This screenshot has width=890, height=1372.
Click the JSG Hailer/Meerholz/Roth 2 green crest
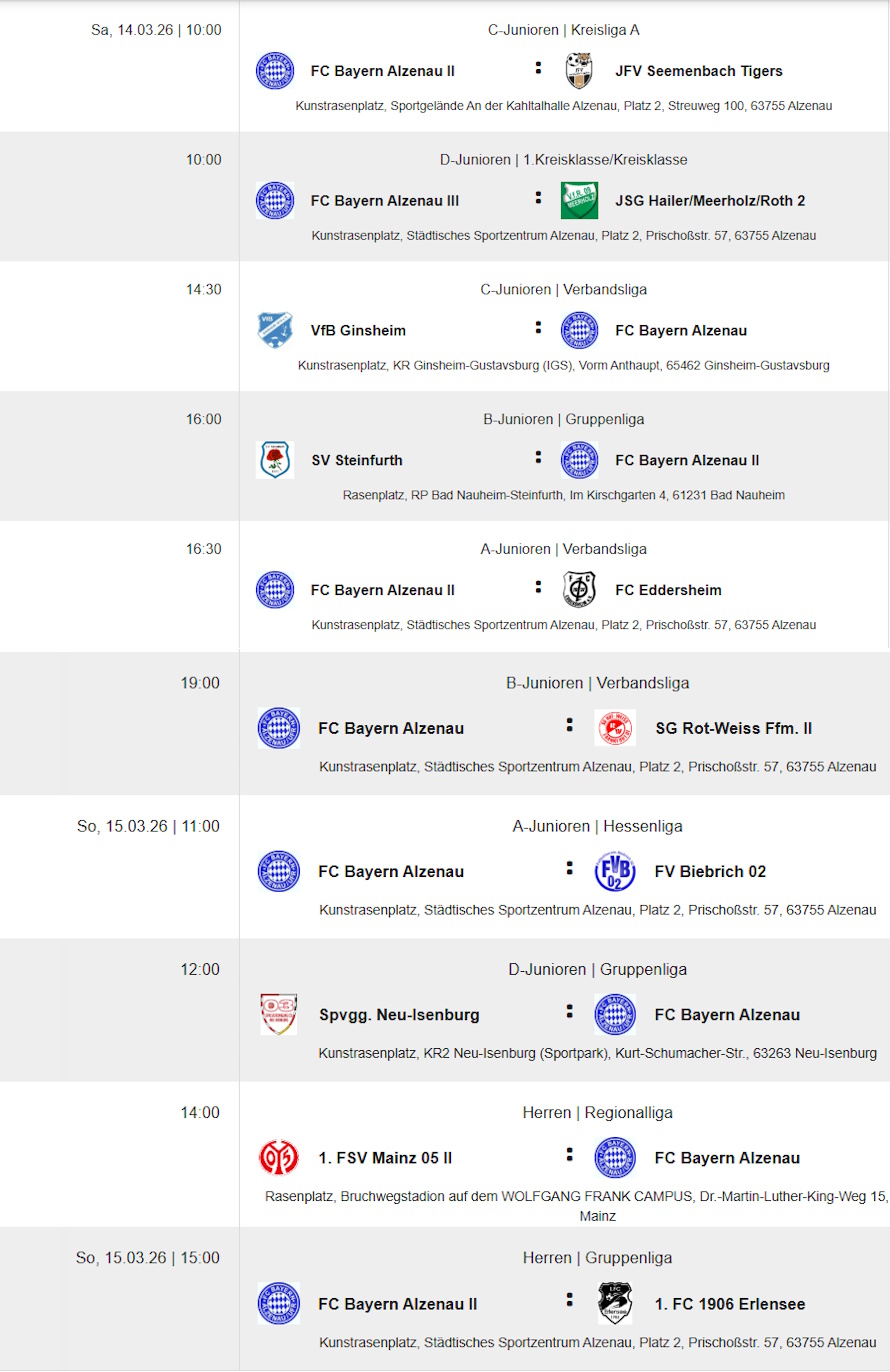[x=579, y=200]
